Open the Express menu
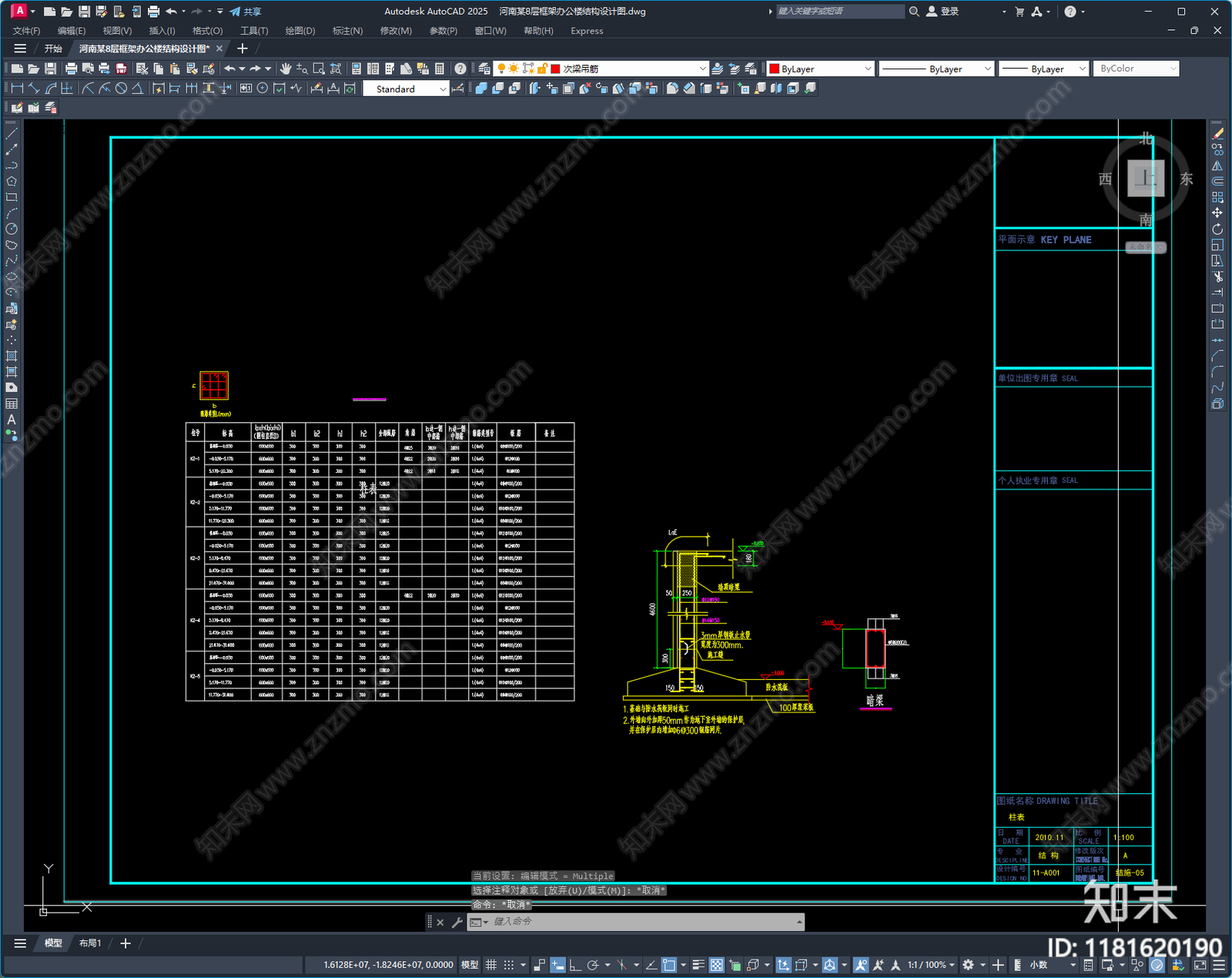 [587, 31]
